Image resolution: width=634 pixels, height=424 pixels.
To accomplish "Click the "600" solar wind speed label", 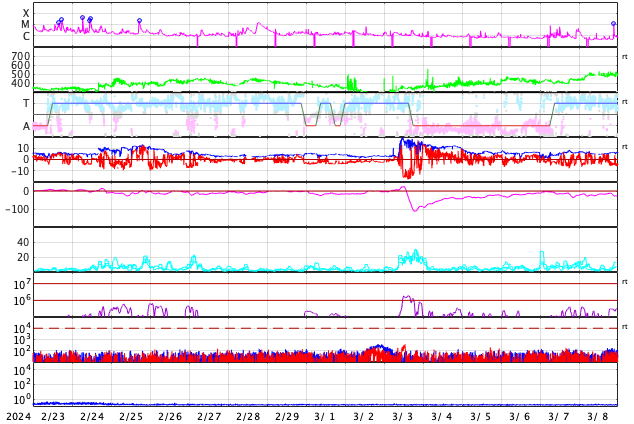I will pos(21,65).
